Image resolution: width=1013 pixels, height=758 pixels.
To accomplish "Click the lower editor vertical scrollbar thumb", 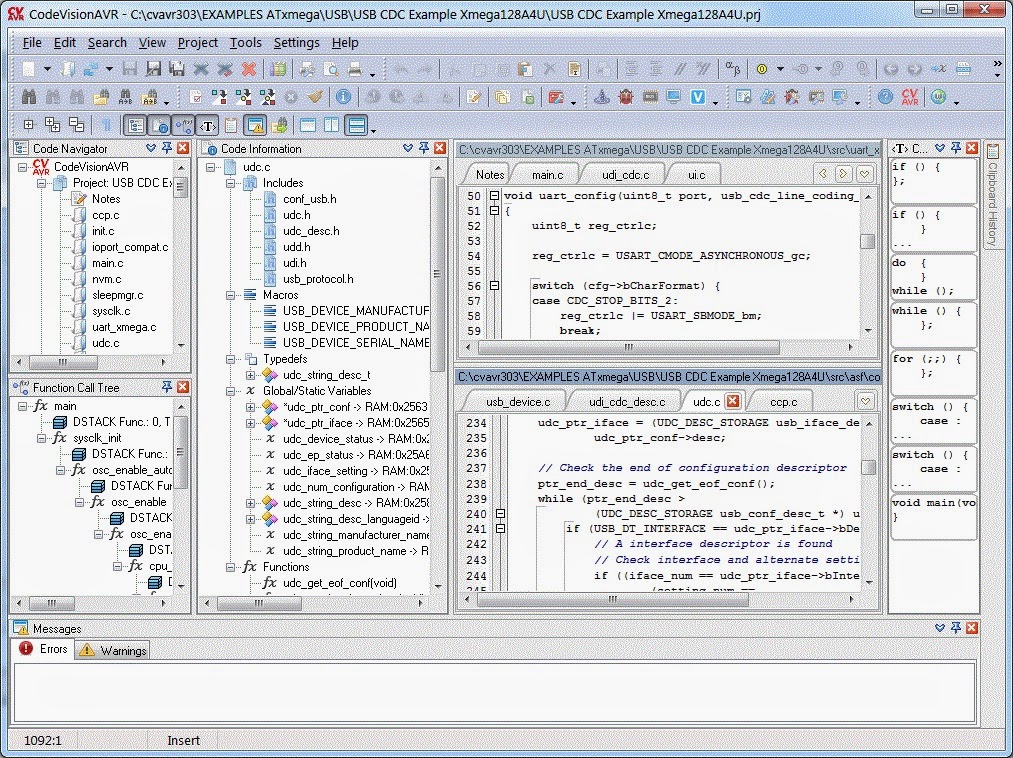I will [x=868, y=467].
